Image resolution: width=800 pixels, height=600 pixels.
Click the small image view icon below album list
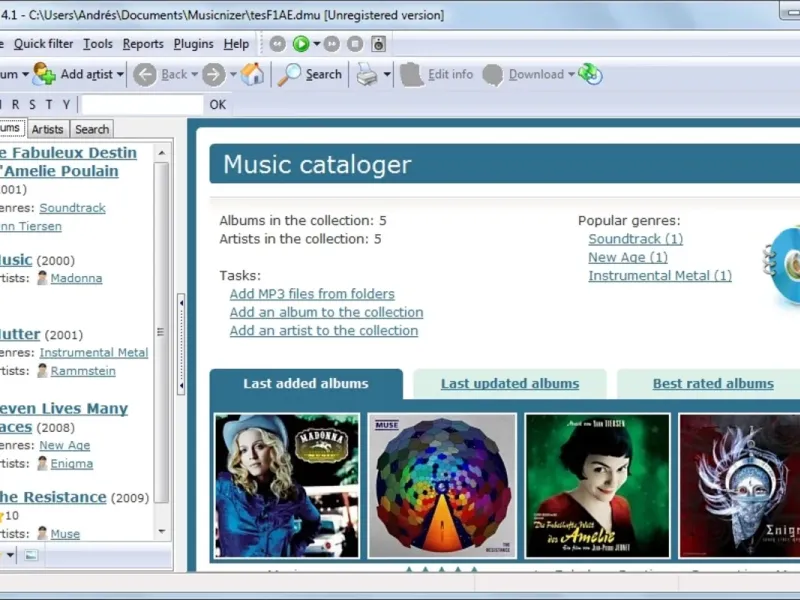pyautogui.click(x=31, y=555)
